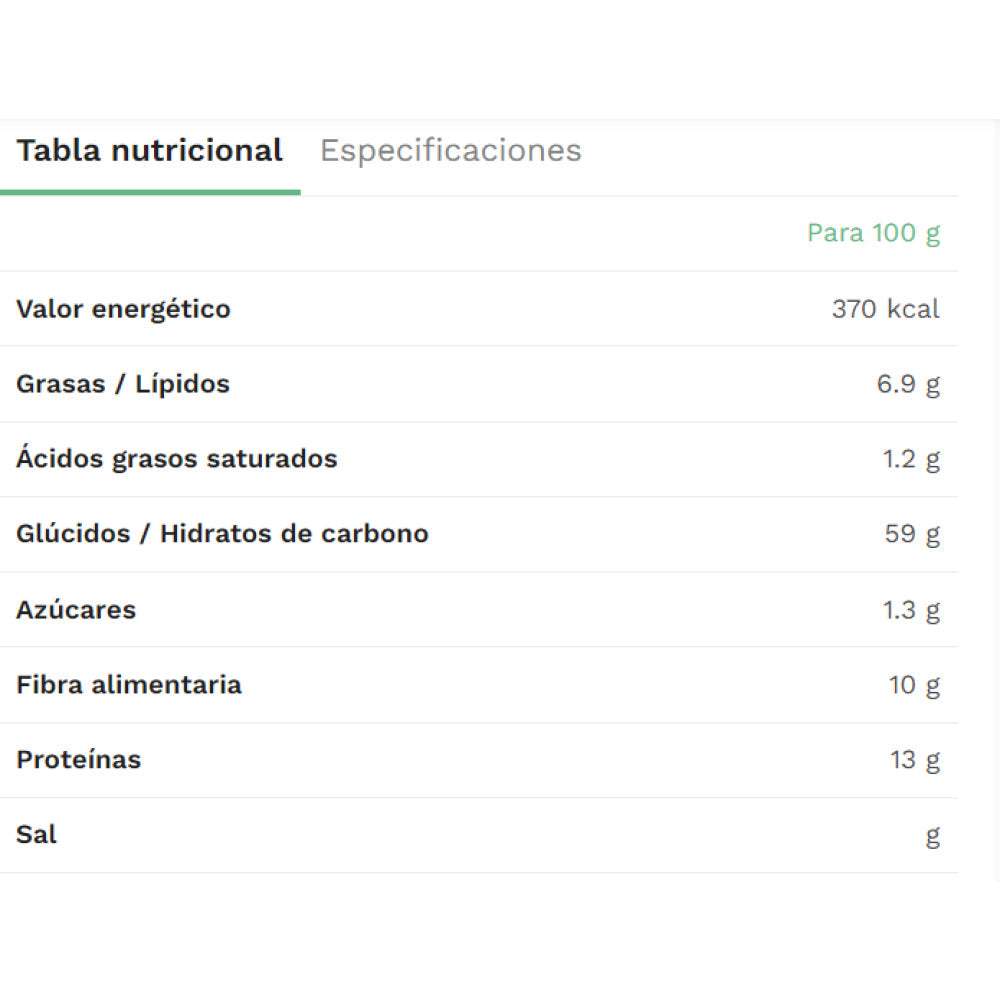Select the 13 g protein value
Screen dimensions: 1000x1000
point(915,760)
